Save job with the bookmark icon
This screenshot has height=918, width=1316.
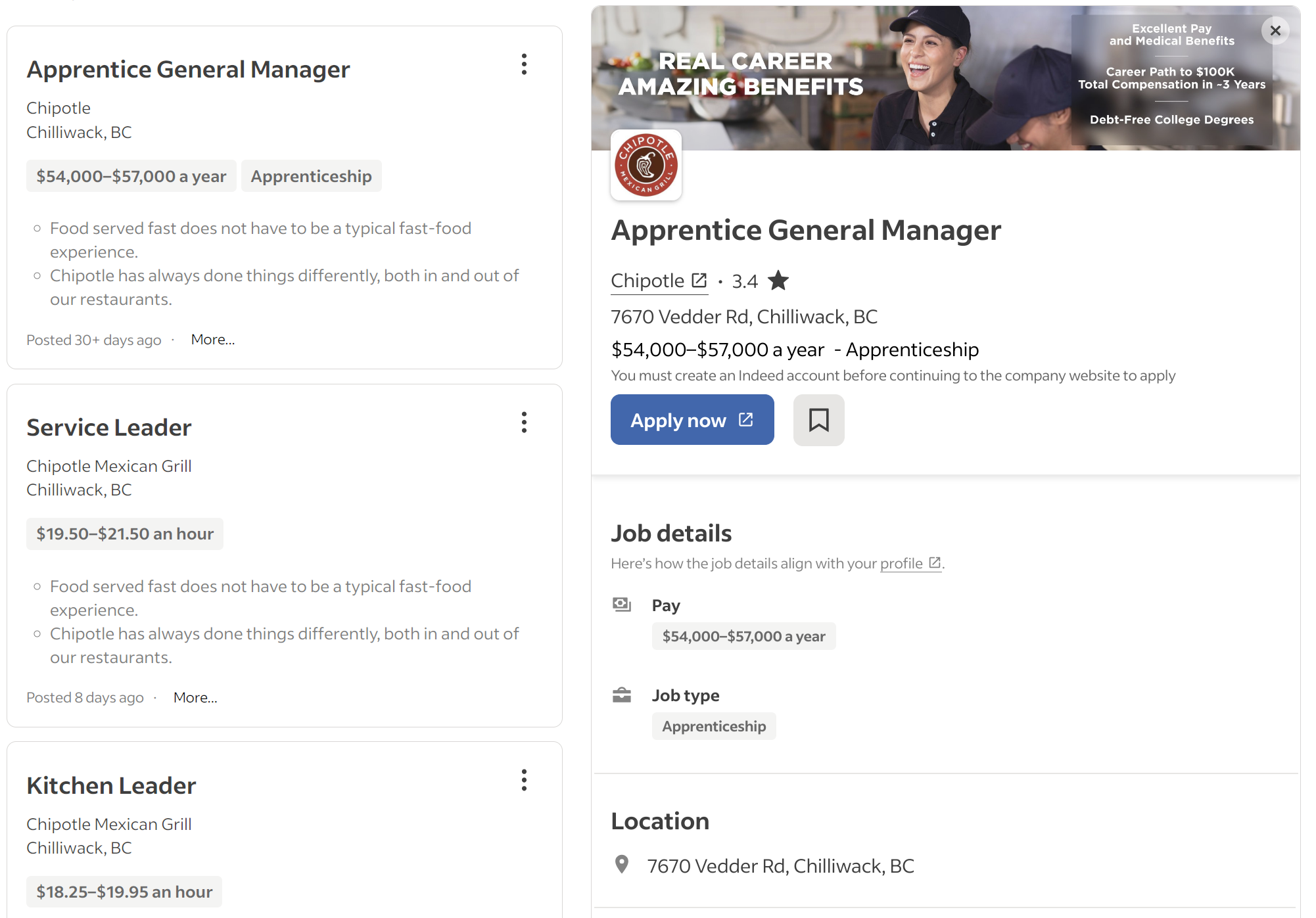[x=818, y=420]
